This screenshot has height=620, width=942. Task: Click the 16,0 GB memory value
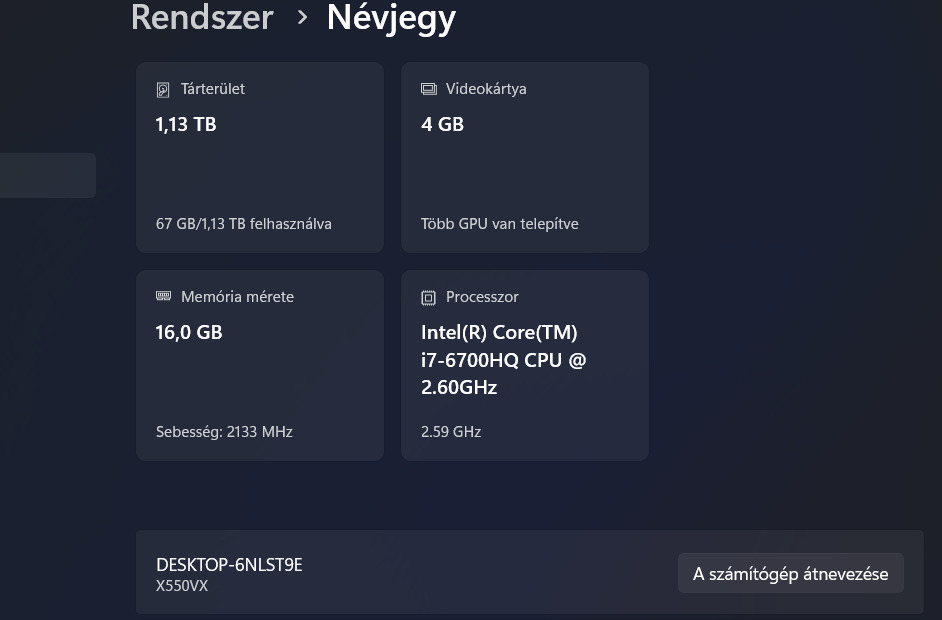point(189,332)
